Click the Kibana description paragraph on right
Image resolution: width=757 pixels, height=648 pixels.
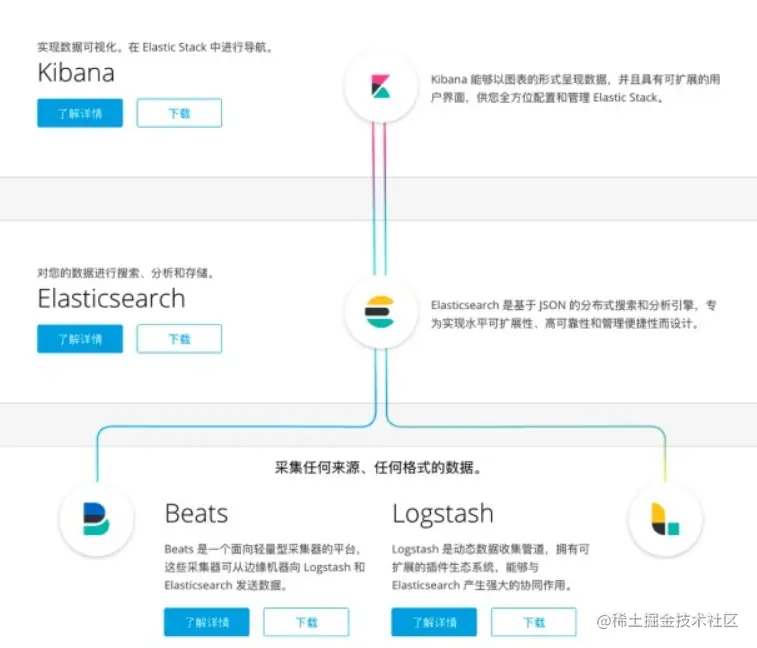click(575, 88)
